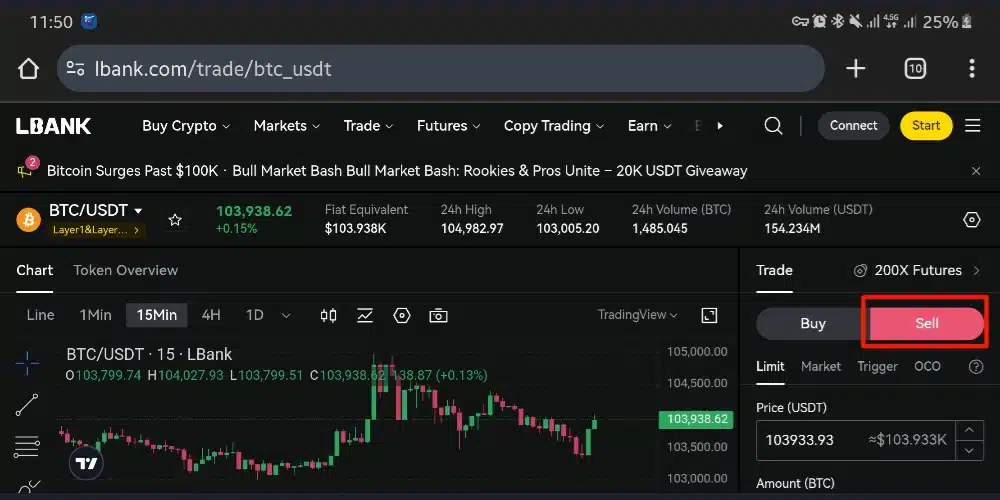Open chart indicators icon
This screenshot has width=1000, height=500.
coord(365,315)
